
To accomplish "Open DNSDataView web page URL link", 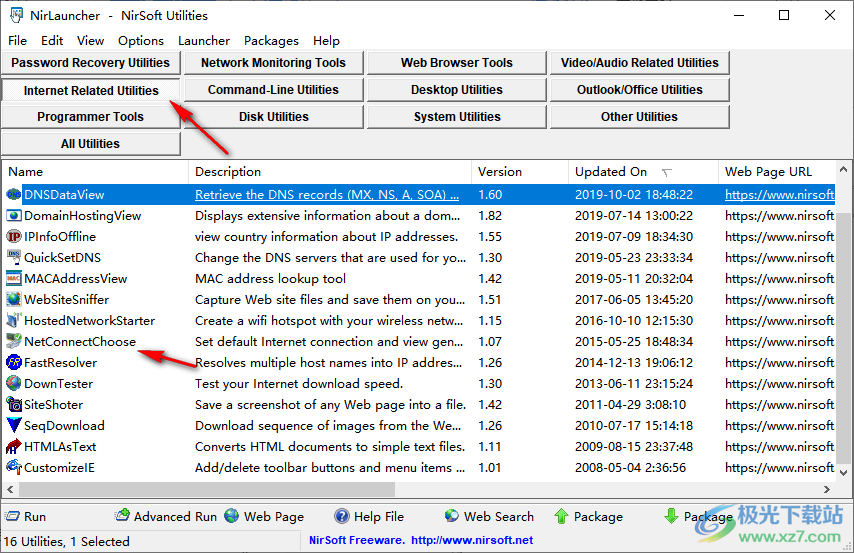I will (779, 195).
